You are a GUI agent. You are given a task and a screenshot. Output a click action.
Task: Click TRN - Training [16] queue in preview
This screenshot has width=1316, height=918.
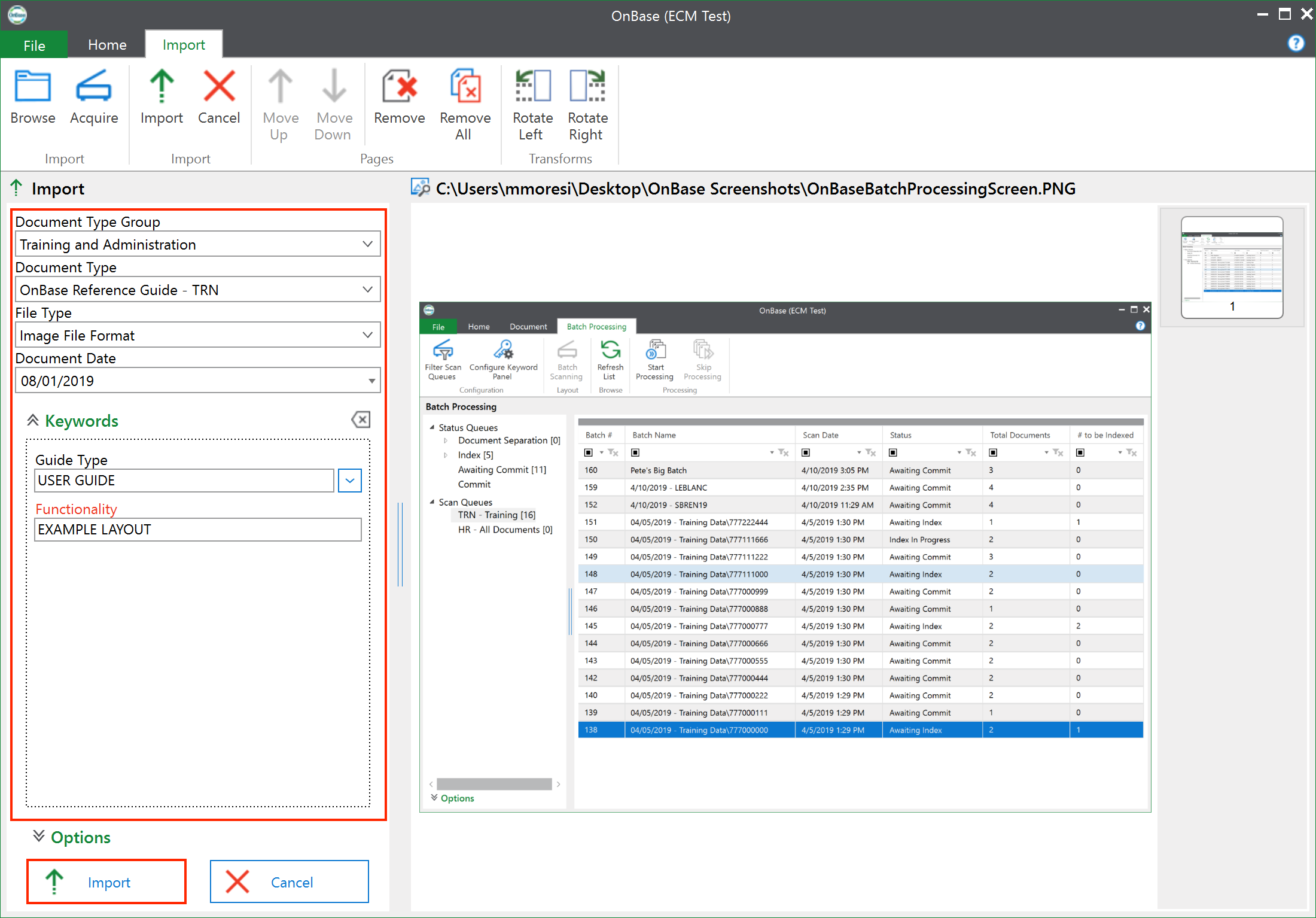[496, 515]
